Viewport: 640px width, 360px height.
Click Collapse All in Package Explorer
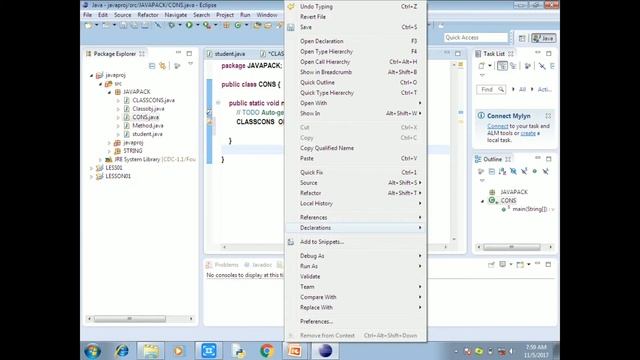[152, 66]
